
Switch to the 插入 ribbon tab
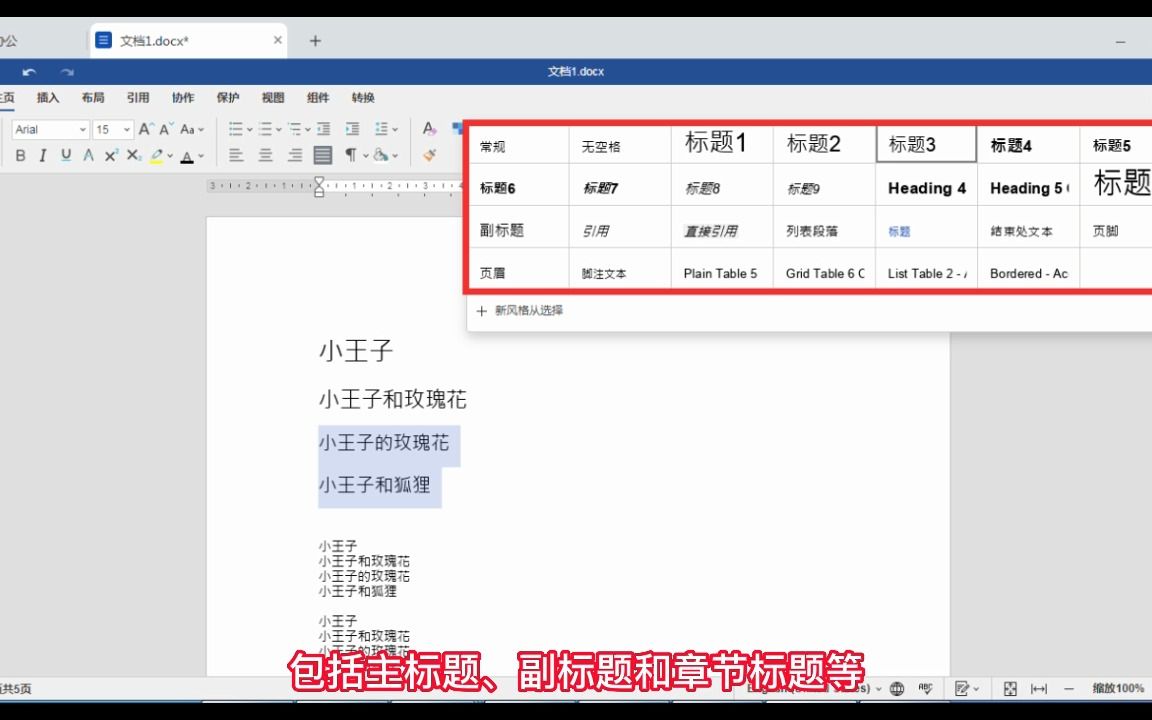[x=47, y=97]
